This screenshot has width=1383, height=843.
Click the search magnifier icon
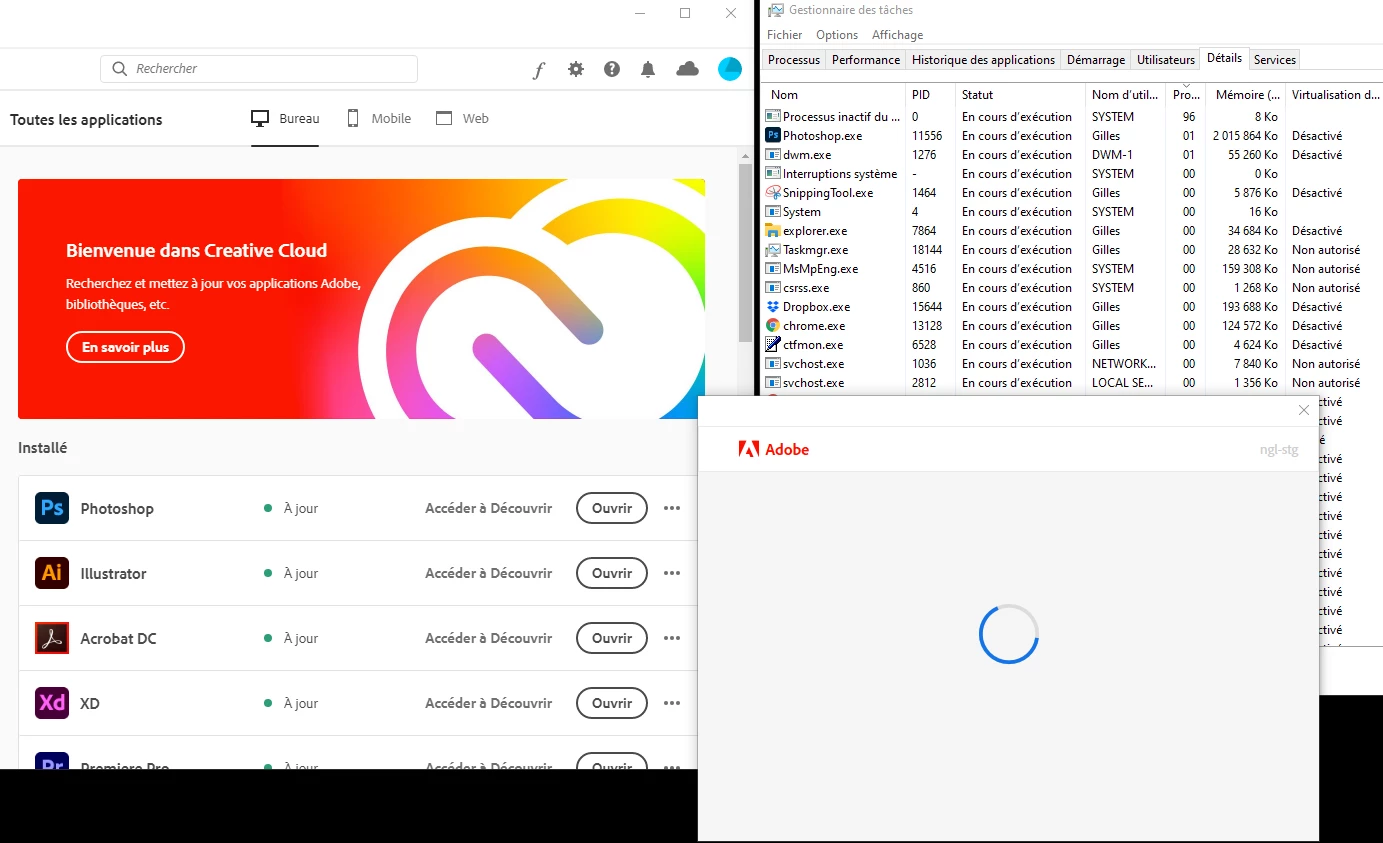120,69
